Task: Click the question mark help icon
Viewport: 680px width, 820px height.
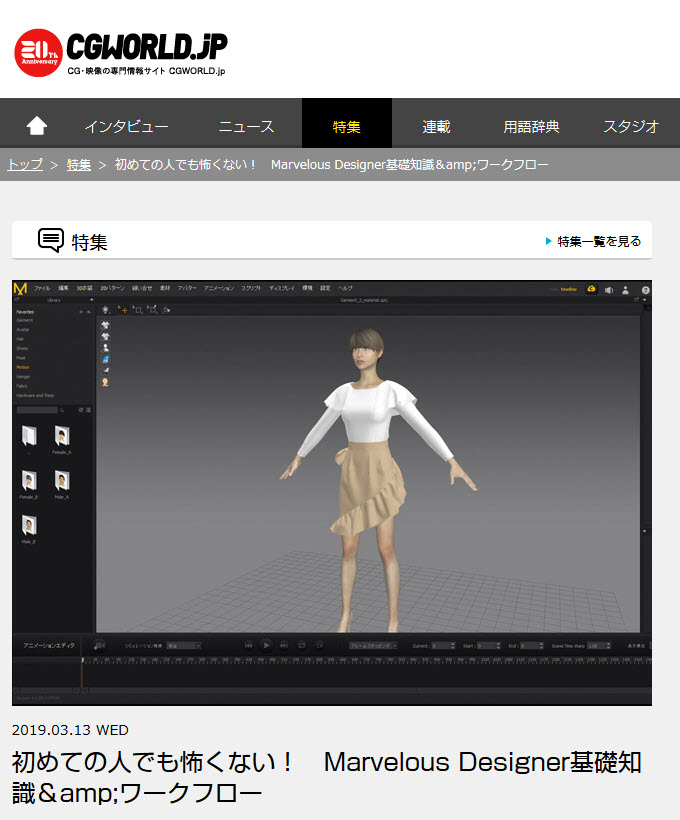Action: [646, 290]
